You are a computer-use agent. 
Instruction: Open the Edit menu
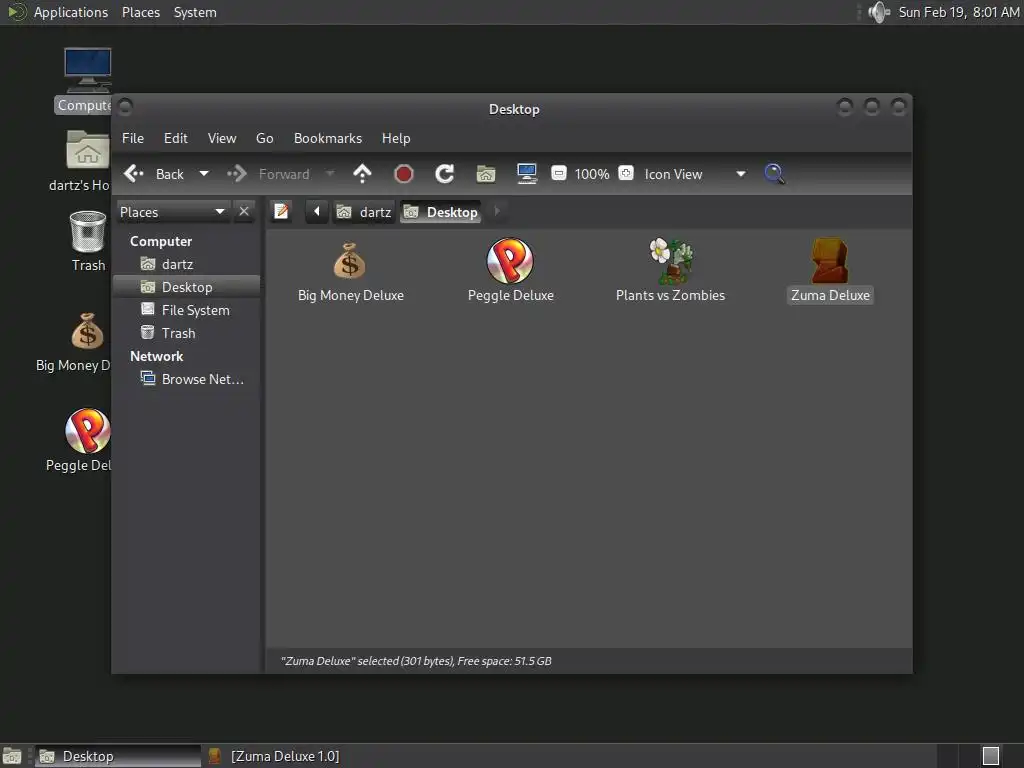point(176,138)
